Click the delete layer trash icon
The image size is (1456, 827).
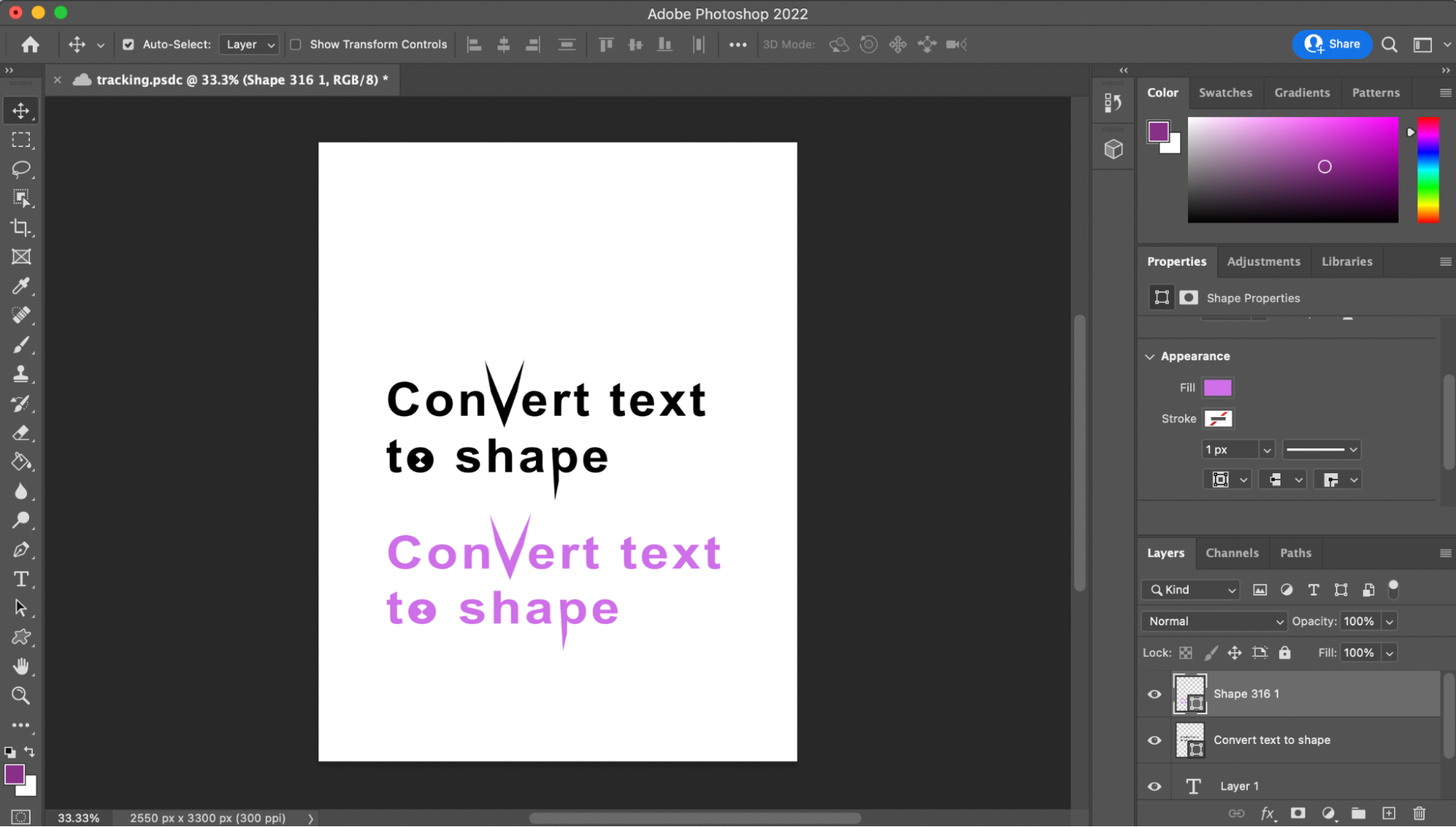click(x=1419, y=813)
